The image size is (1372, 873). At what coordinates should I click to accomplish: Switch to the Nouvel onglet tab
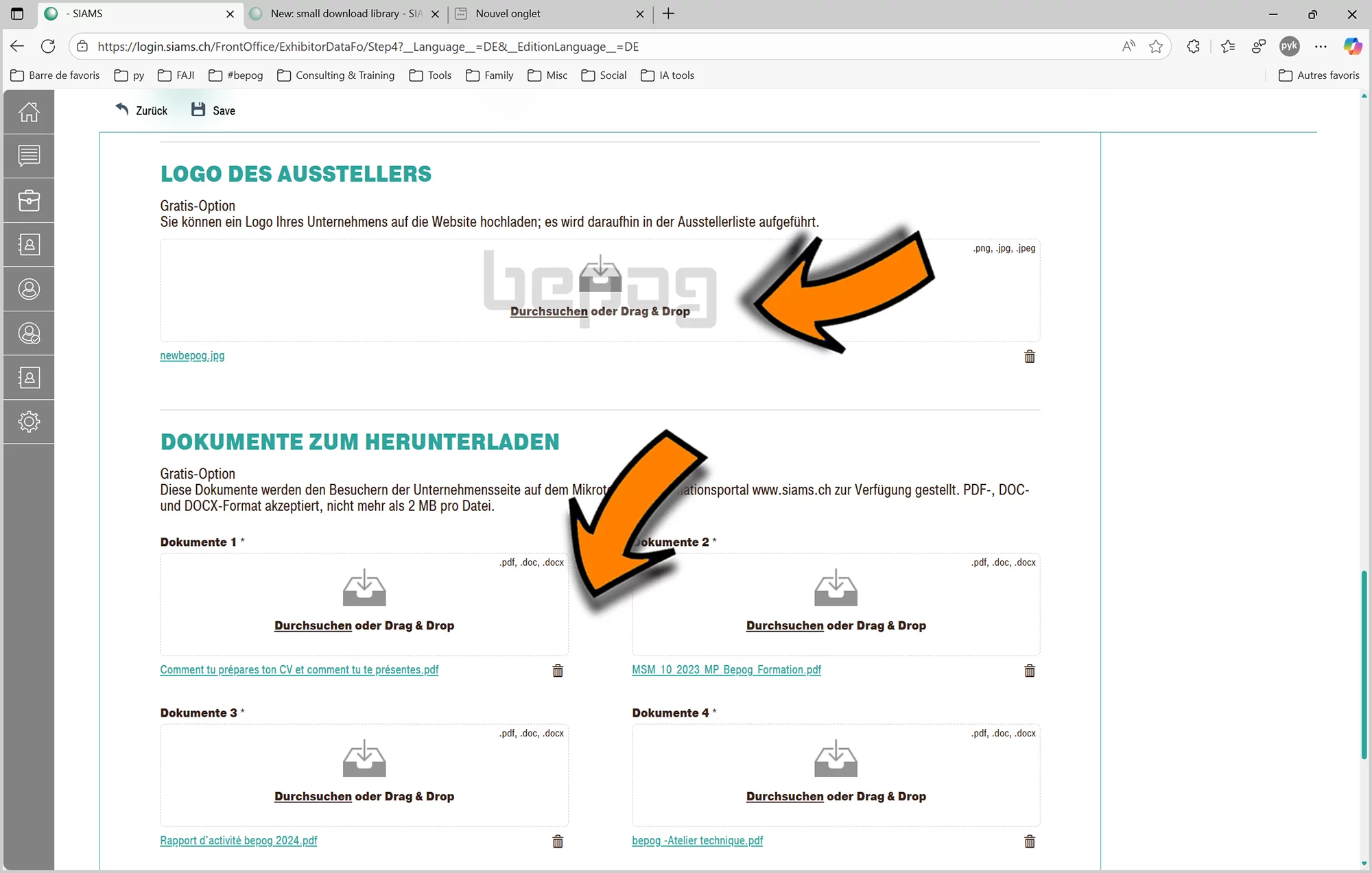(508, 14)
